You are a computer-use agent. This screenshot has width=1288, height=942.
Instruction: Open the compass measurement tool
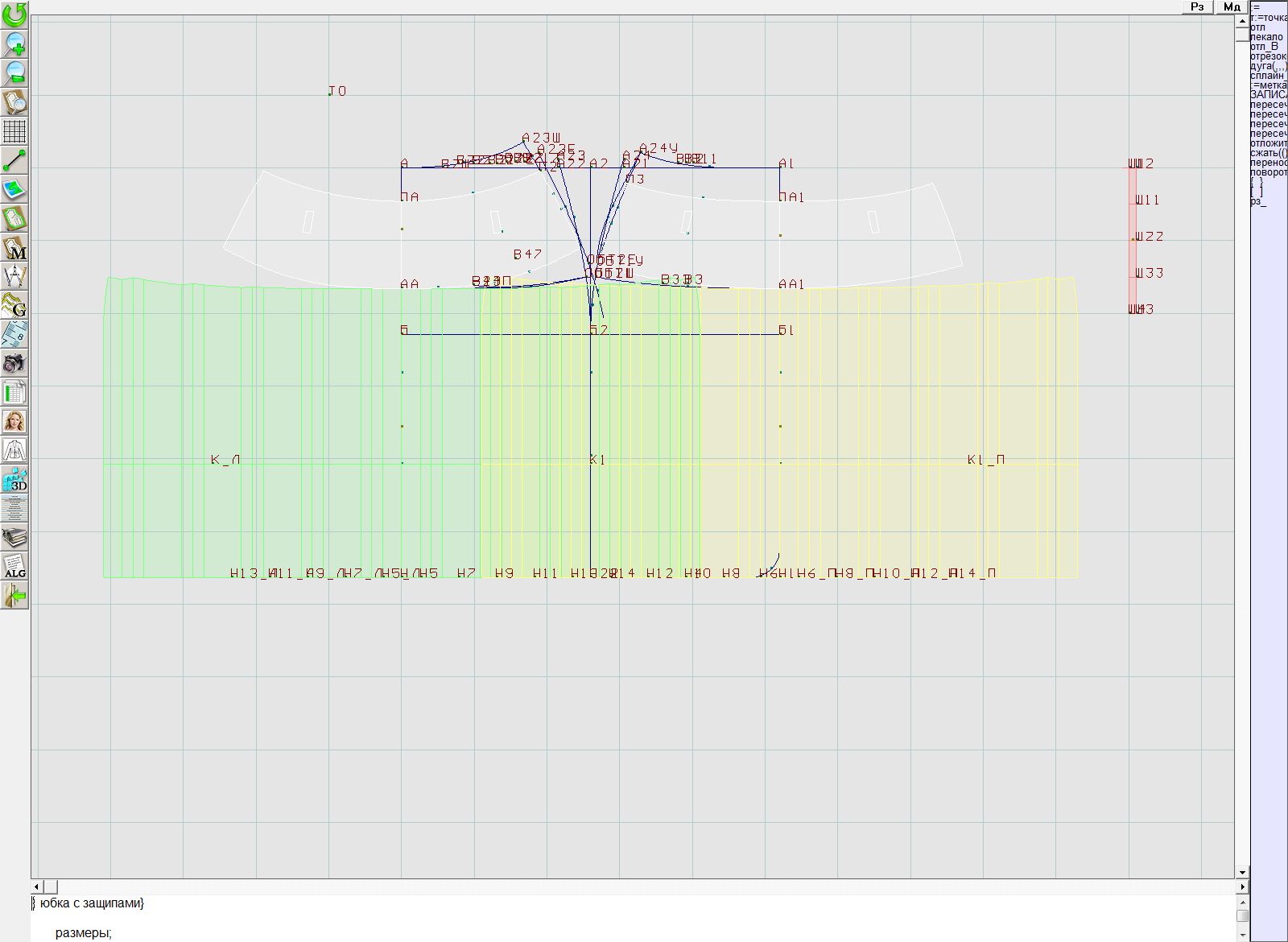pyautogui.click(x=14, y=276)
